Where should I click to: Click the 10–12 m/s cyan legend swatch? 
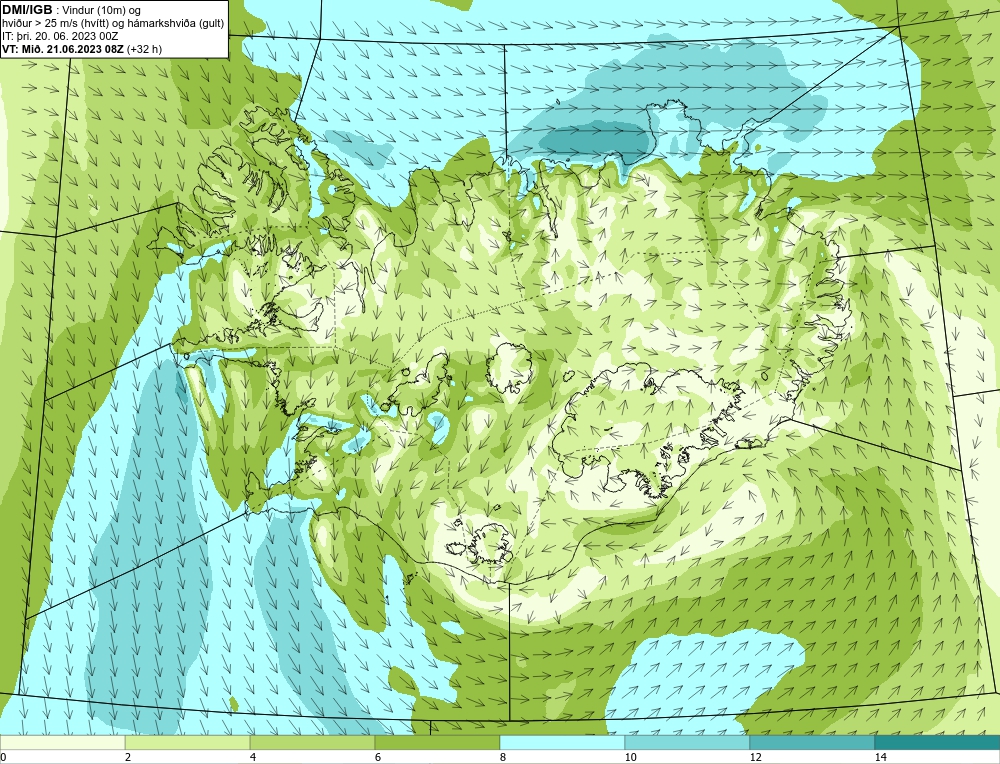pos(688,743)
